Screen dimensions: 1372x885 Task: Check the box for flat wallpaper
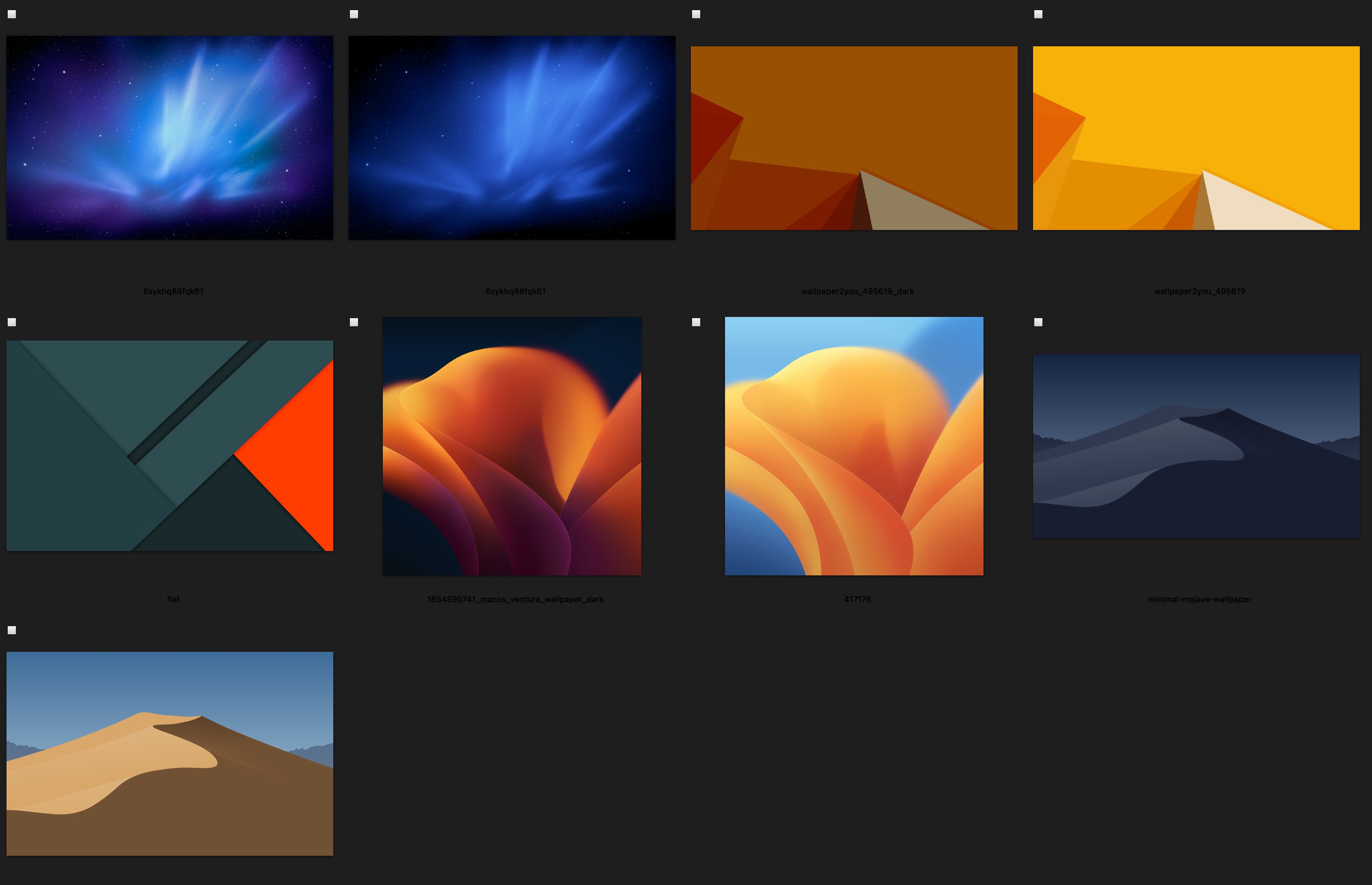click(x=11, y=322)
